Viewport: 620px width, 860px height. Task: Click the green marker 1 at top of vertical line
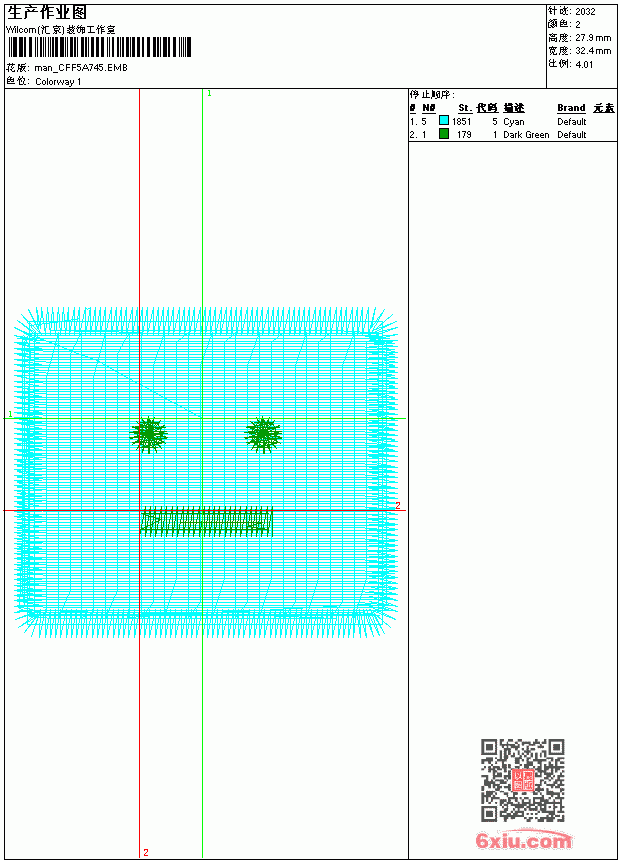[x=210, y=94]
